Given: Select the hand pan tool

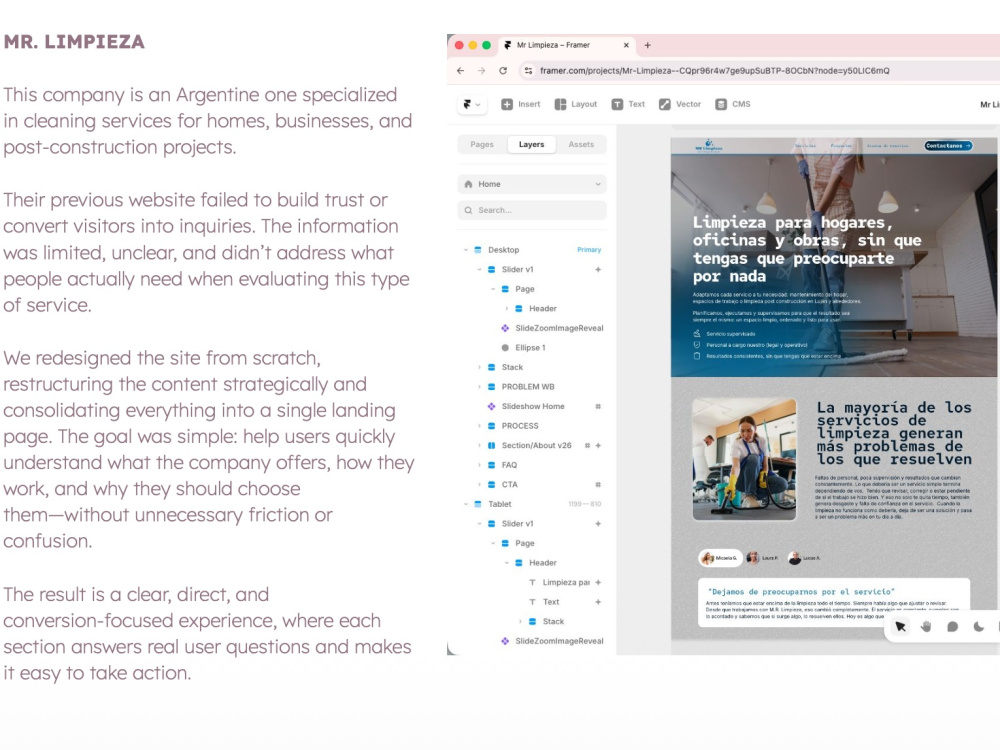Looking at the screenshot, I should pos(926,626).
